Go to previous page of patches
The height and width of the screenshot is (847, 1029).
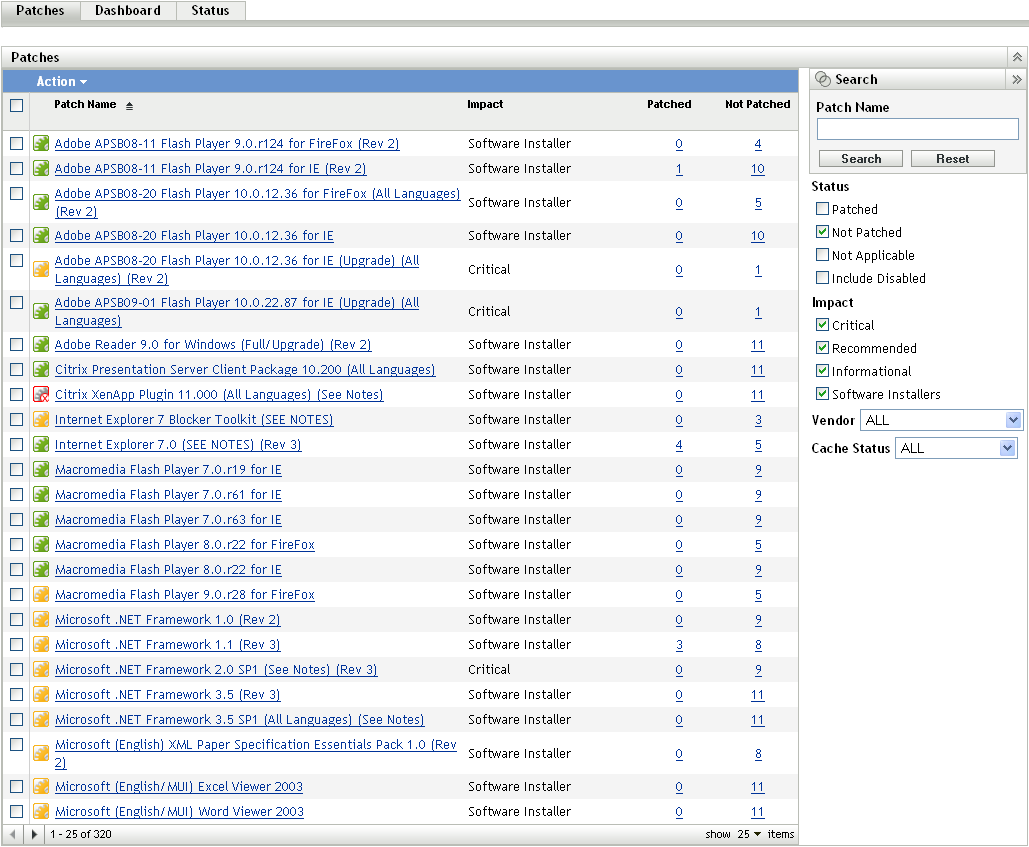(x=13, y=835)
